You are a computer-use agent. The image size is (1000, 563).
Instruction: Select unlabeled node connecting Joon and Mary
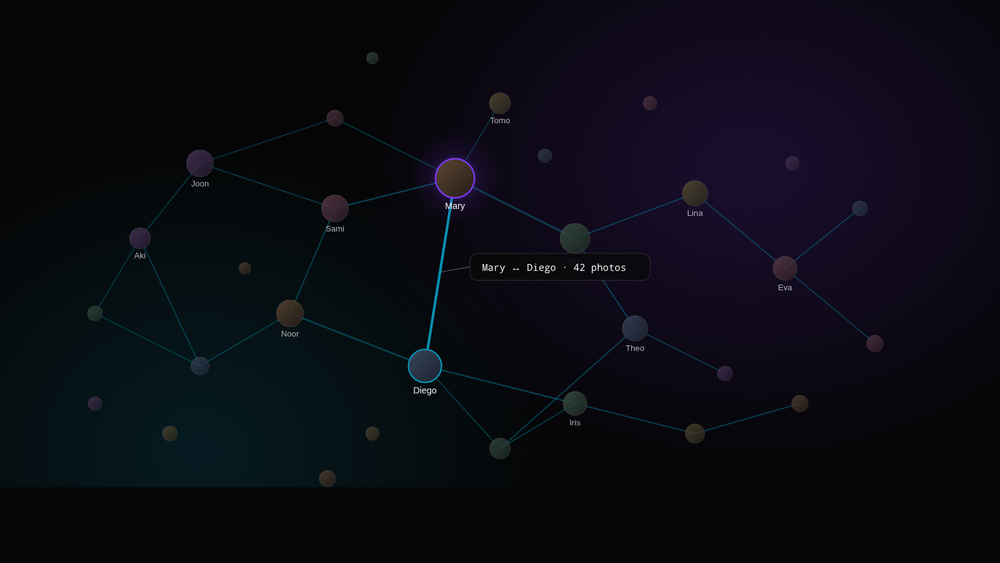pyautogui.click(x=335, y=118)
